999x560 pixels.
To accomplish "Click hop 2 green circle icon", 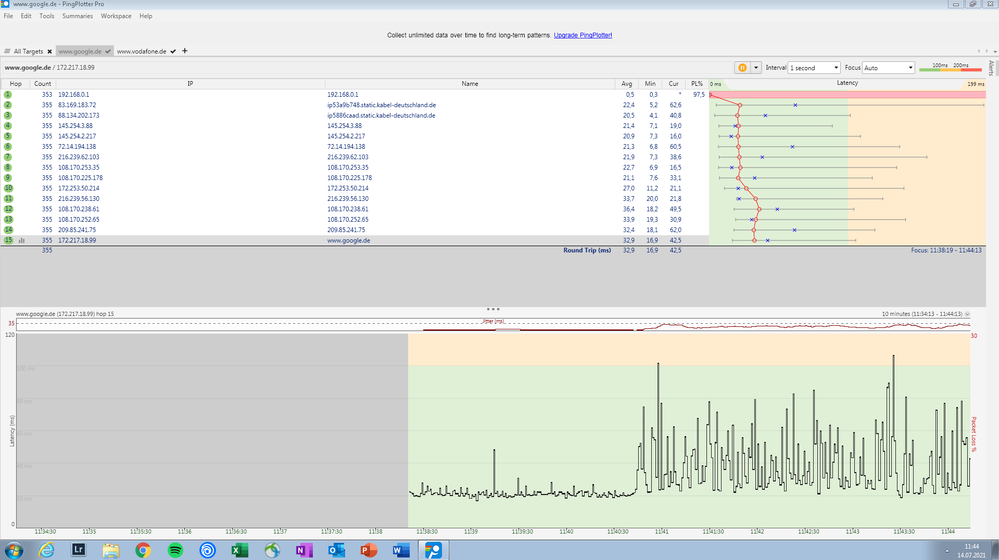I will coord(8,104).
